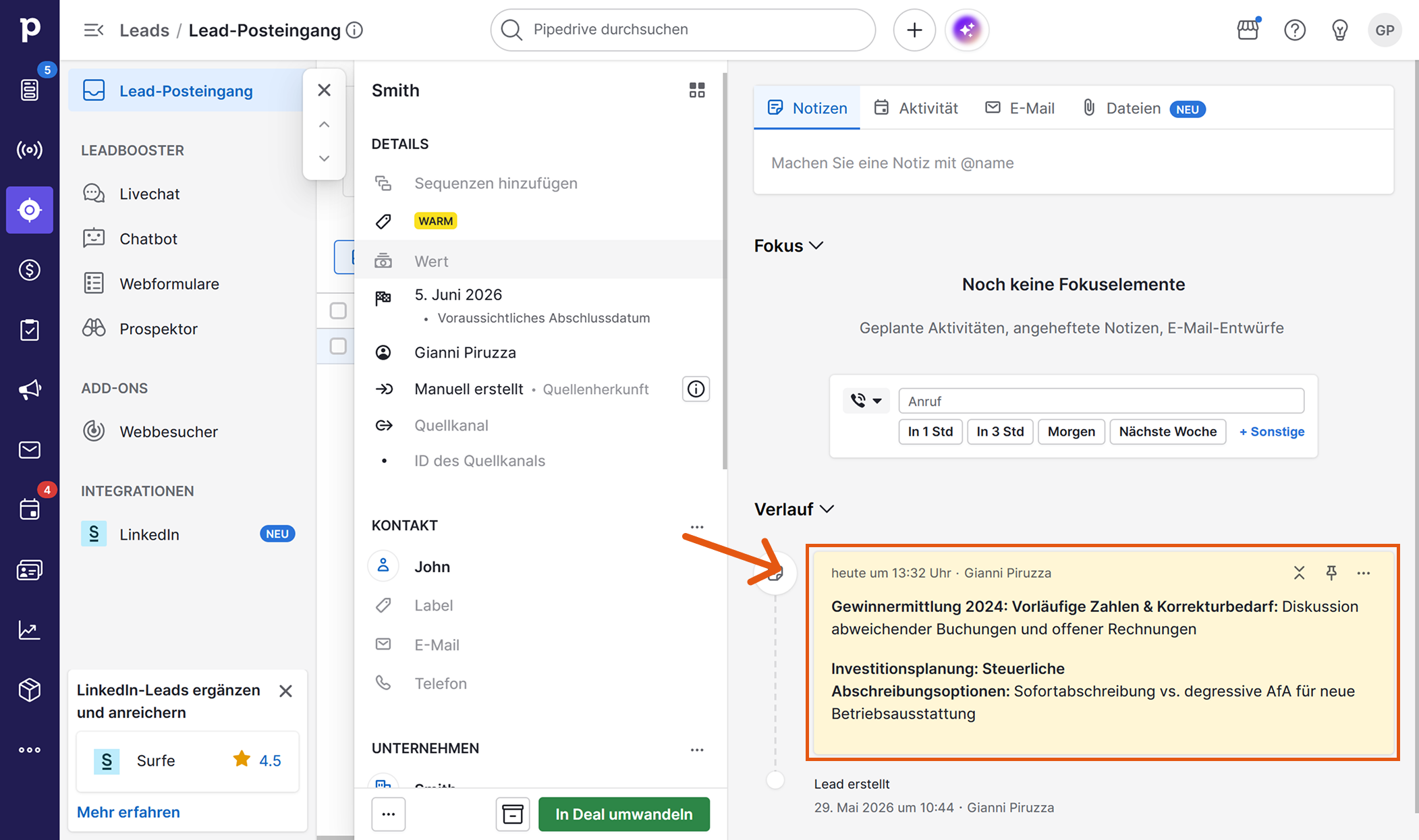The width and height of the screenshot is (1419, 840).
Task: Open the products cube icon
Action: [30, 690]
